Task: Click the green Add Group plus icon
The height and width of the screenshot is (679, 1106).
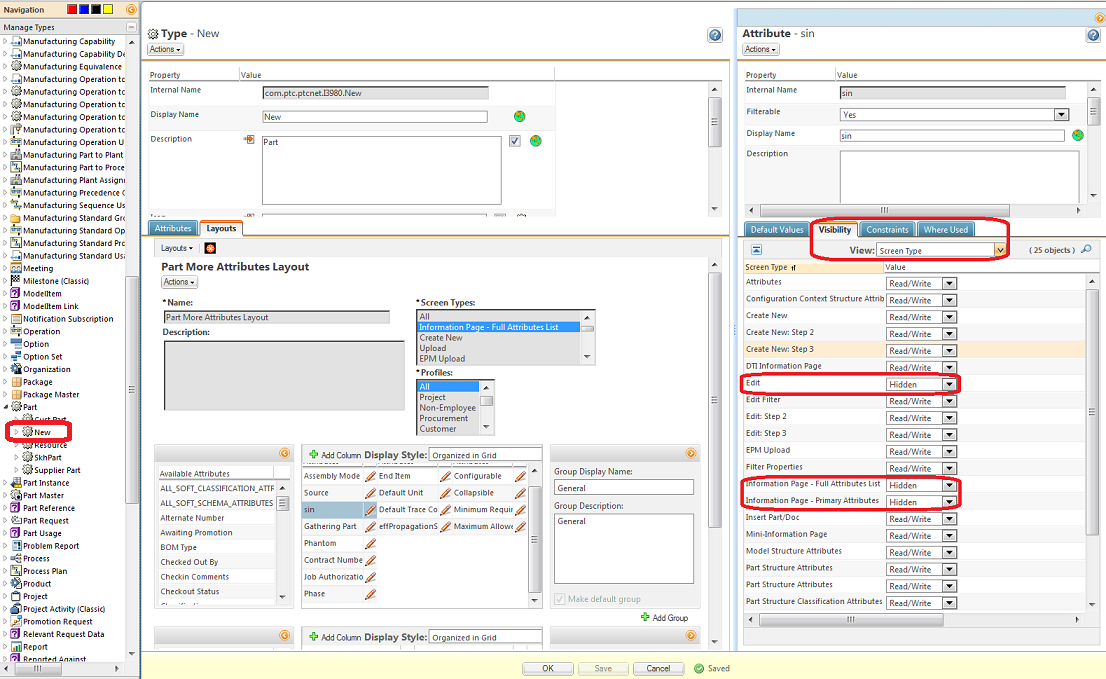Action: coord(646,618)
